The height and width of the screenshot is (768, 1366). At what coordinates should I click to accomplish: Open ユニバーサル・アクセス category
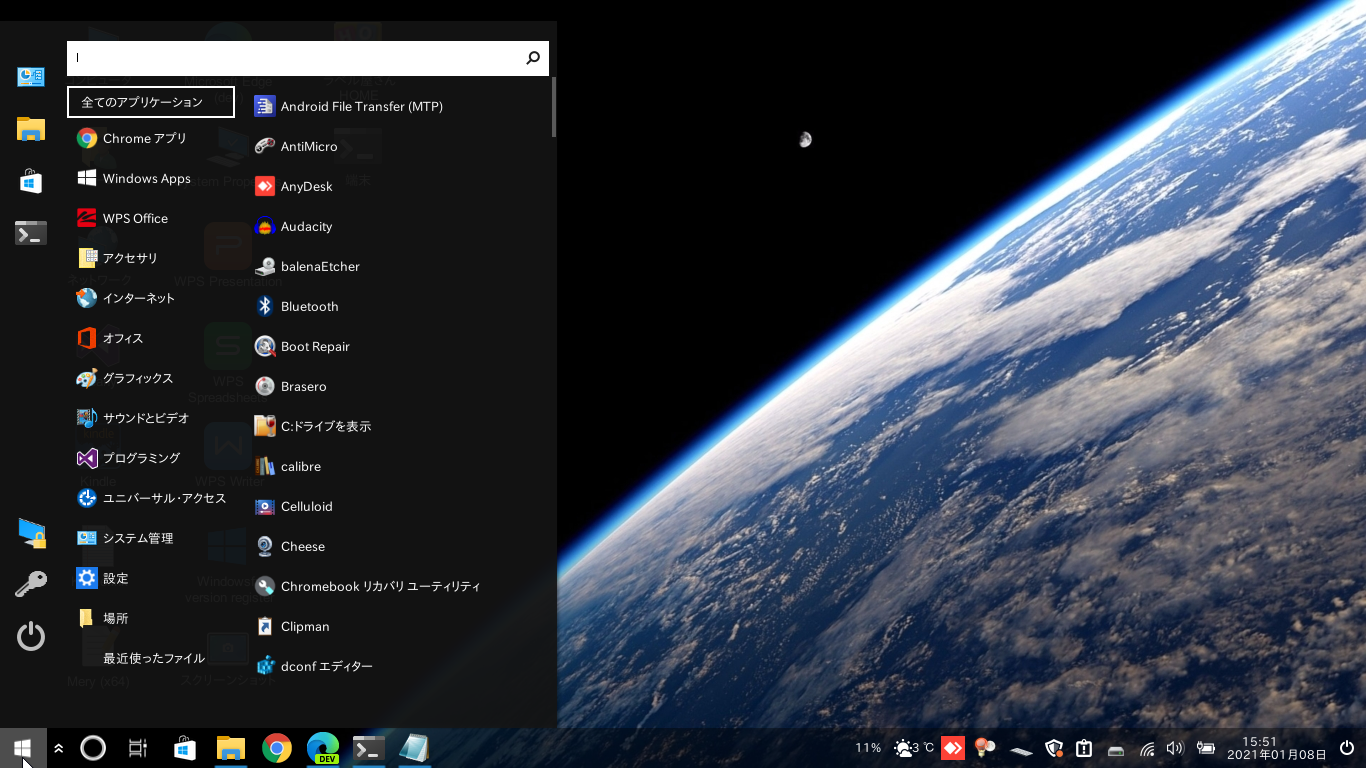151,498
